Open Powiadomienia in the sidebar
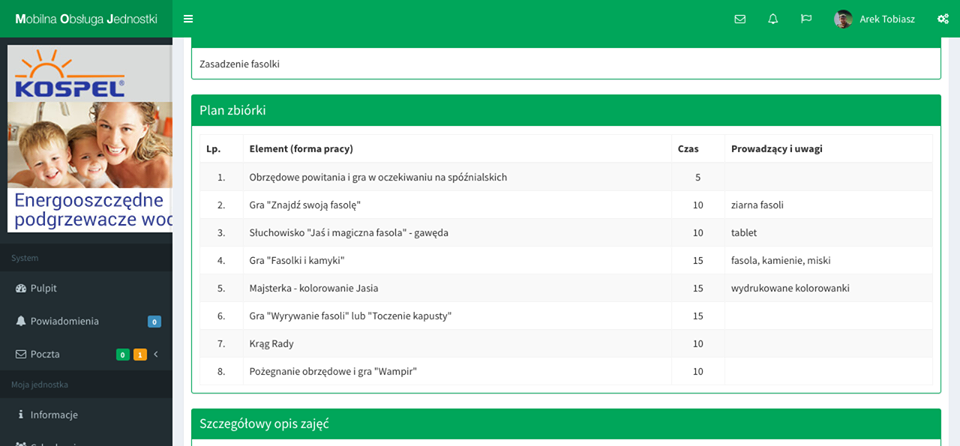Screen dimensions: 960x446 [x=64, y=321]
